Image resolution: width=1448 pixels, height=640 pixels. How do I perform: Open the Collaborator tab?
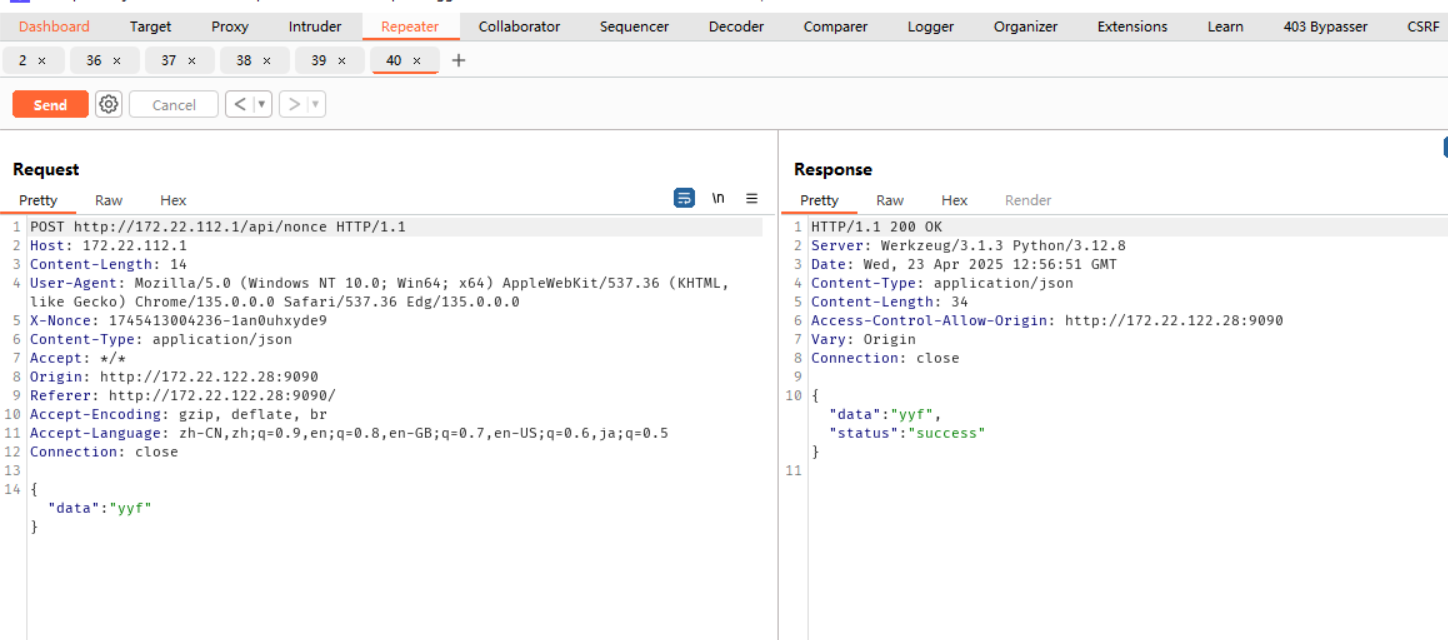click(519, 27)
